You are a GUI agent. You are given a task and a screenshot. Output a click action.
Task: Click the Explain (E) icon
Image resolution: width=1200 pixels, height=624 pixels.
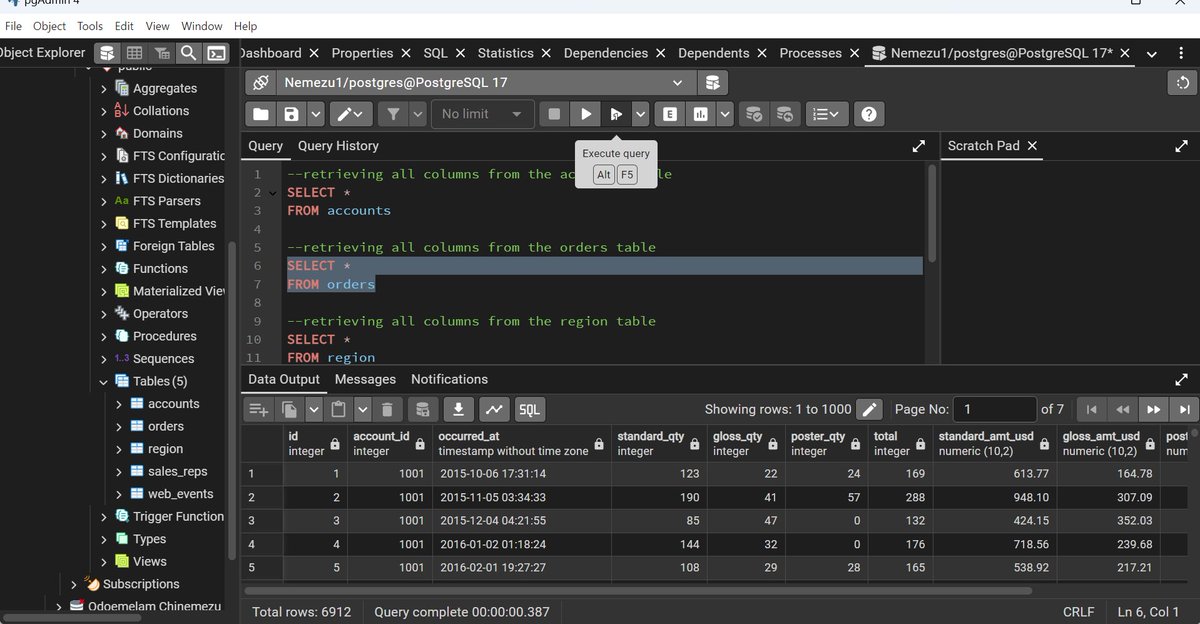pyautogui.click(x=669, y=114)
